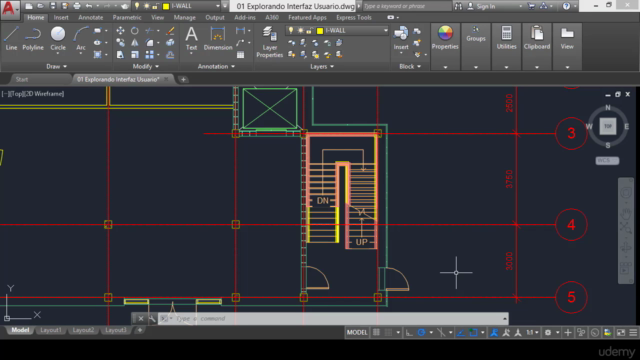Viewport: 640px width, 360px height.
Task: Toggle annotation objects visibility in status bar
Action: pos(494,333)
